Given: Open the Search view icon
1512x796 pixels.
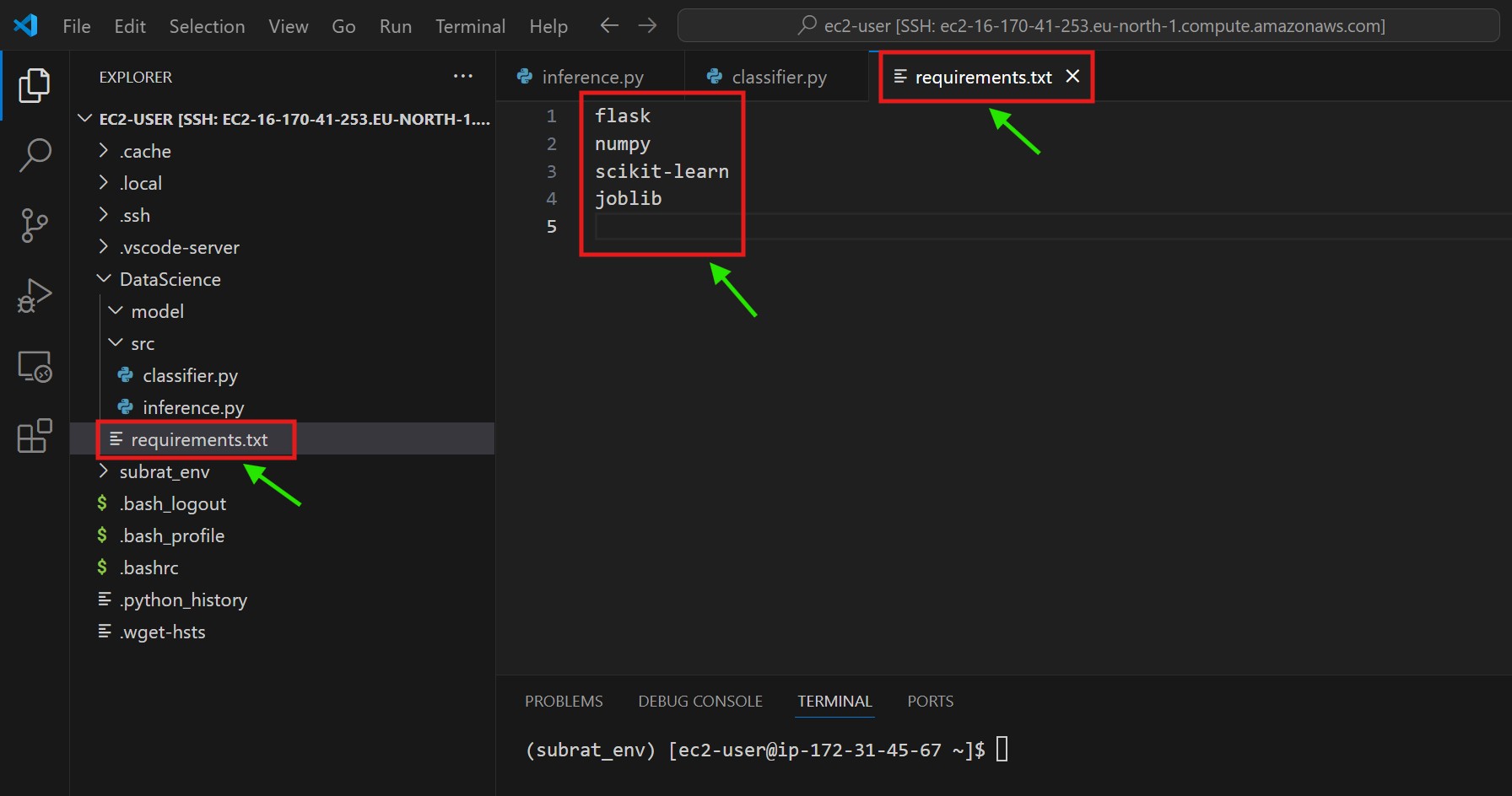Looking at the screenshot, I should 35,155.
